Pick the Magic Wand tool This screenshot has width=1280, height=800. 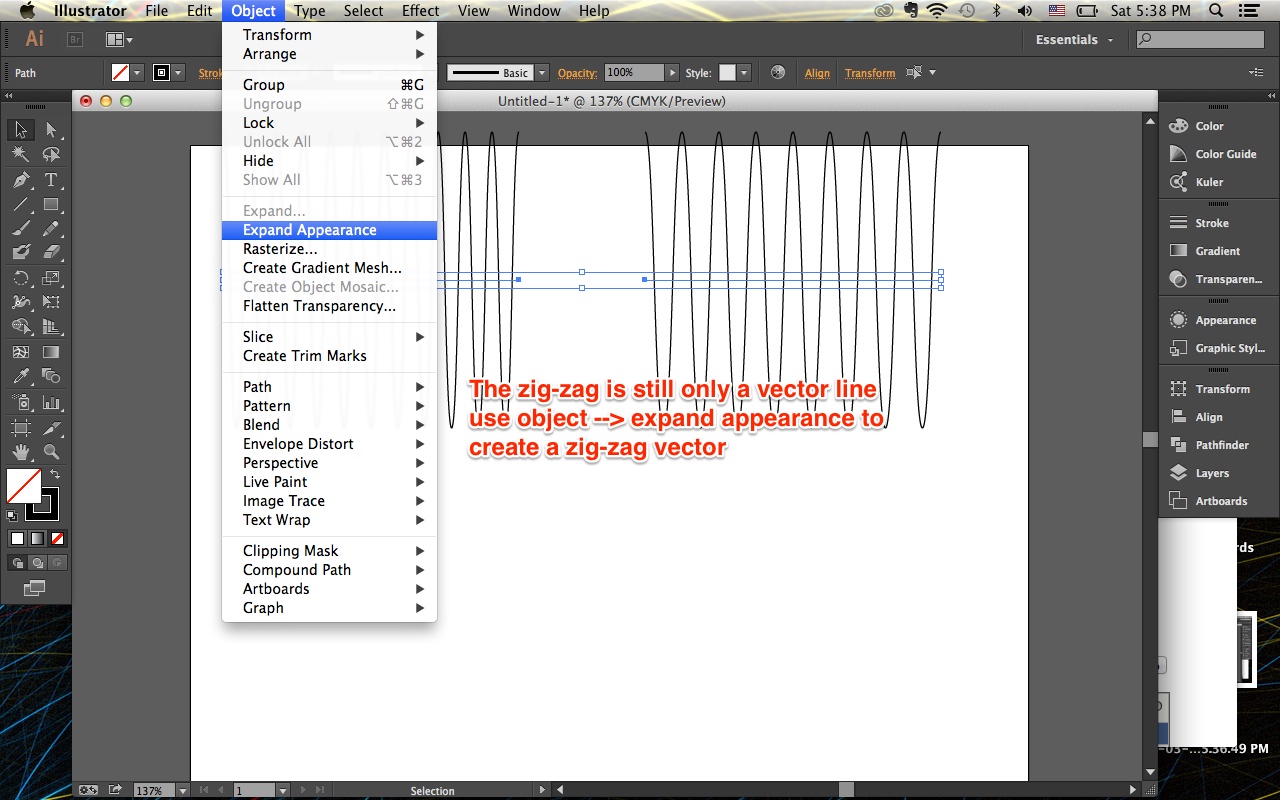coord(20,155)
